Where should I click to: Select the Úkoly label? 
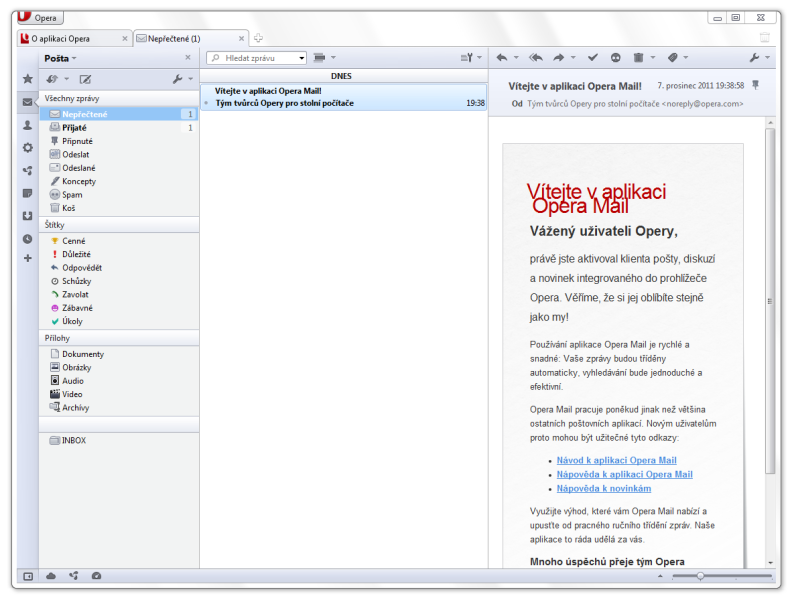[120, 321]
